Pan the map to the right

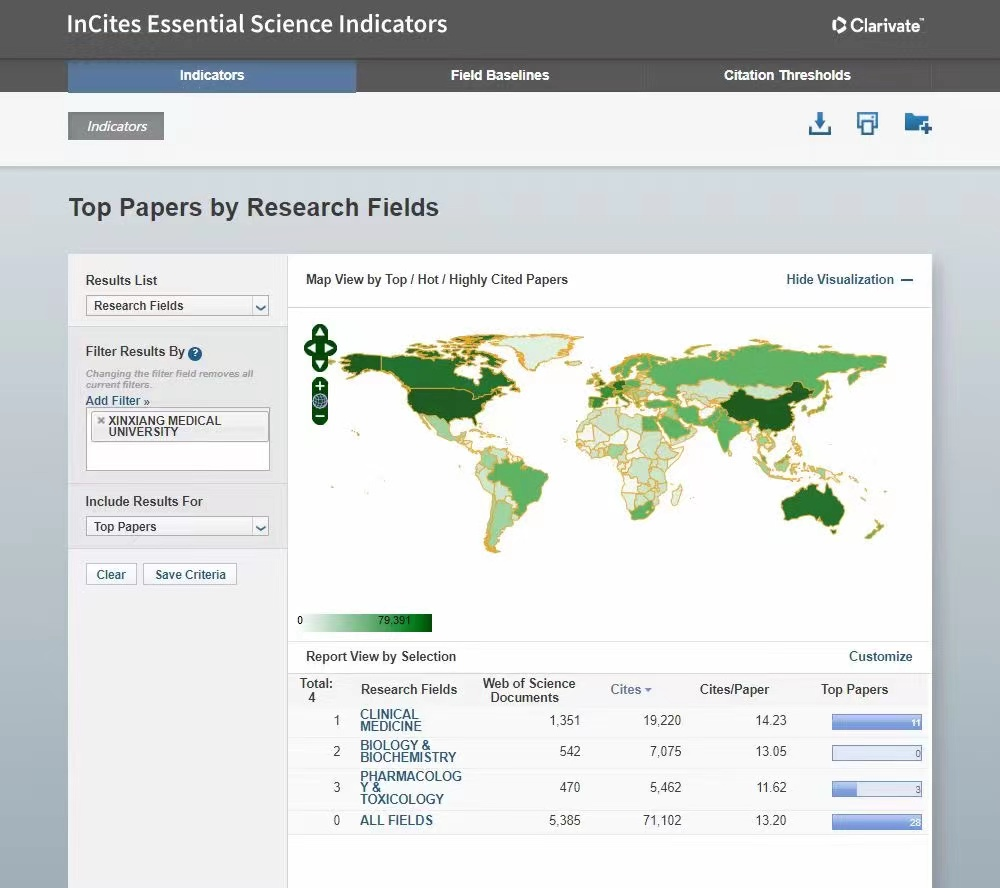click(331, 349)
